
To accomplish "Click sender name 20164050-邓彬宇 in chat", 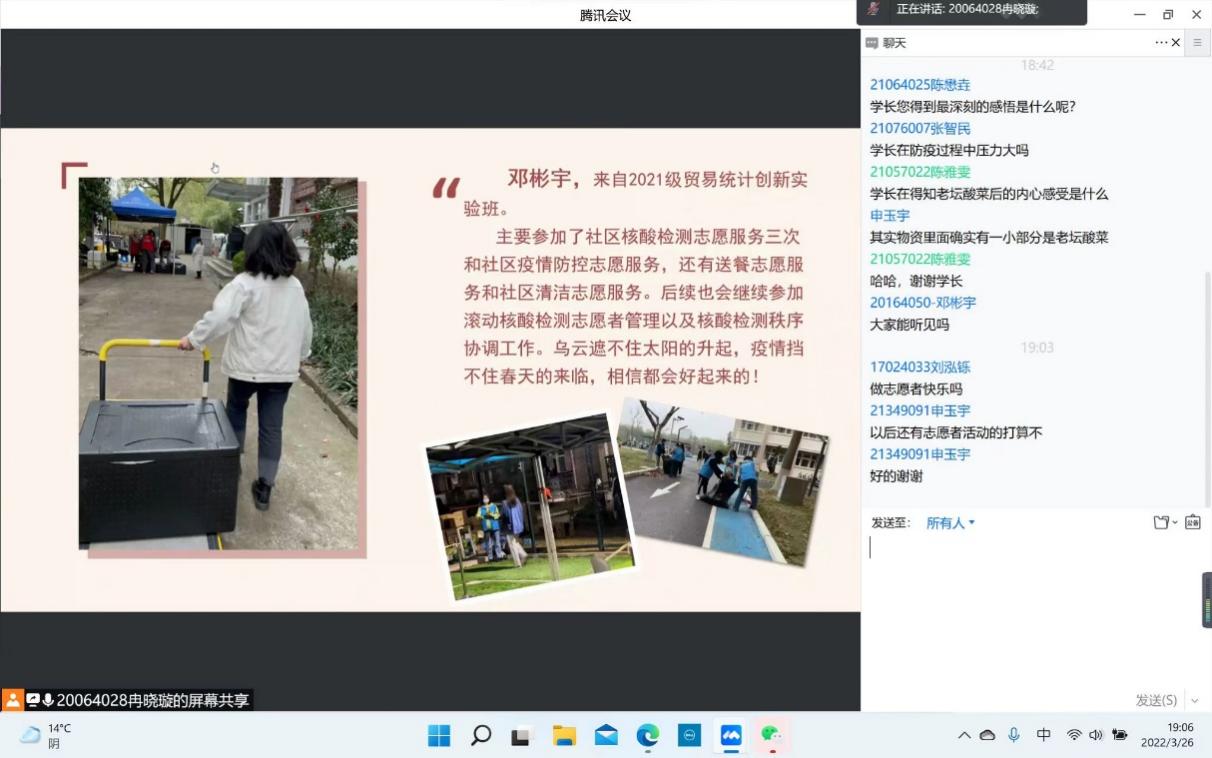I will pos(922,302).
